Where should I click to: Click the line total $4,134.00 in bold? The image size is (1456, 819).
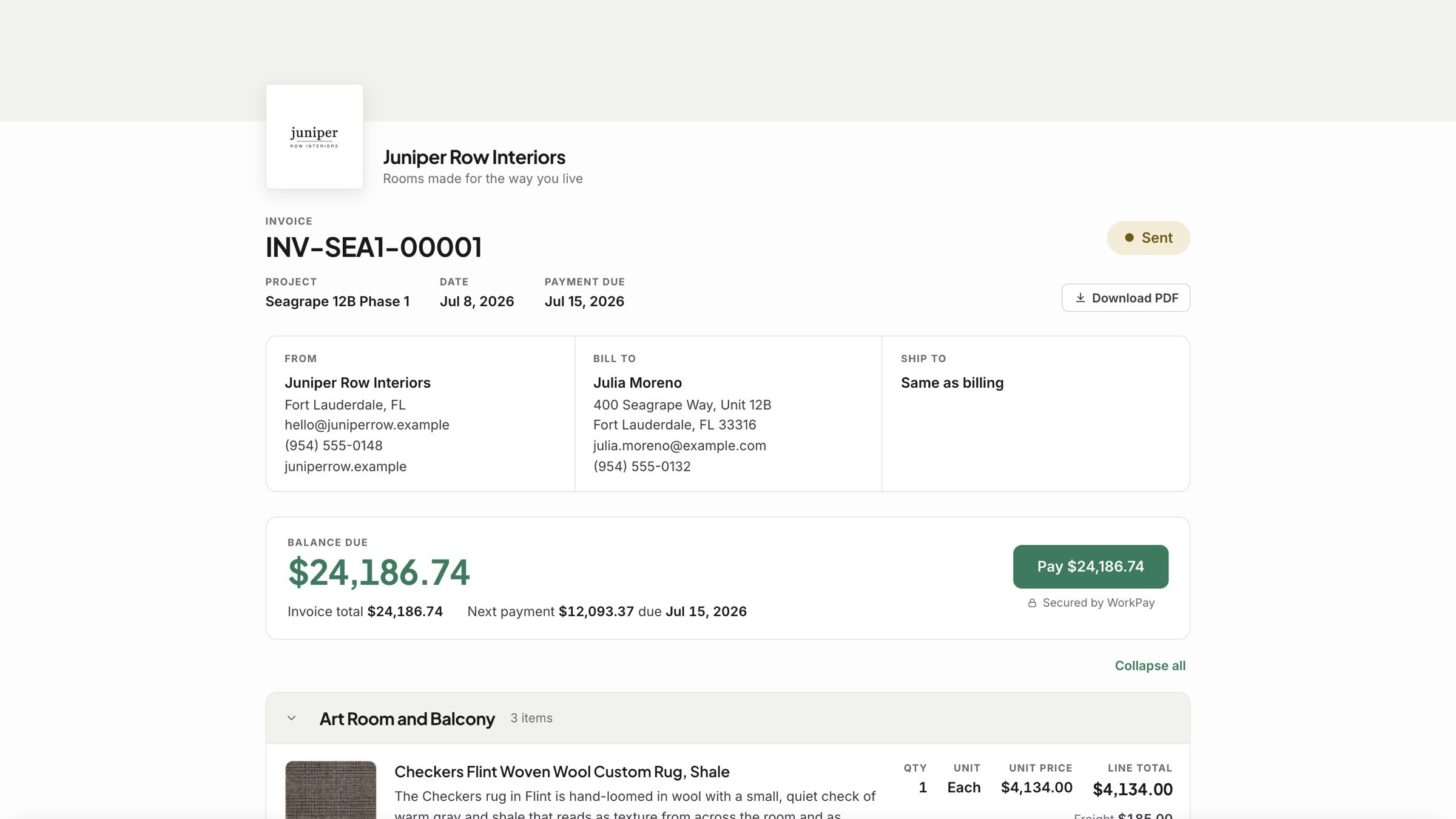pos(1133,789)
